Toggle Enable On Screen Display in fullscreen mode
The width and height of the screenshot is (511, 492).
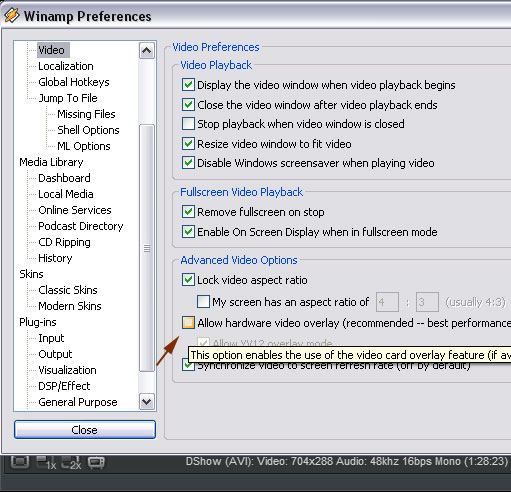pyautogui.click(x=188, y=231)
